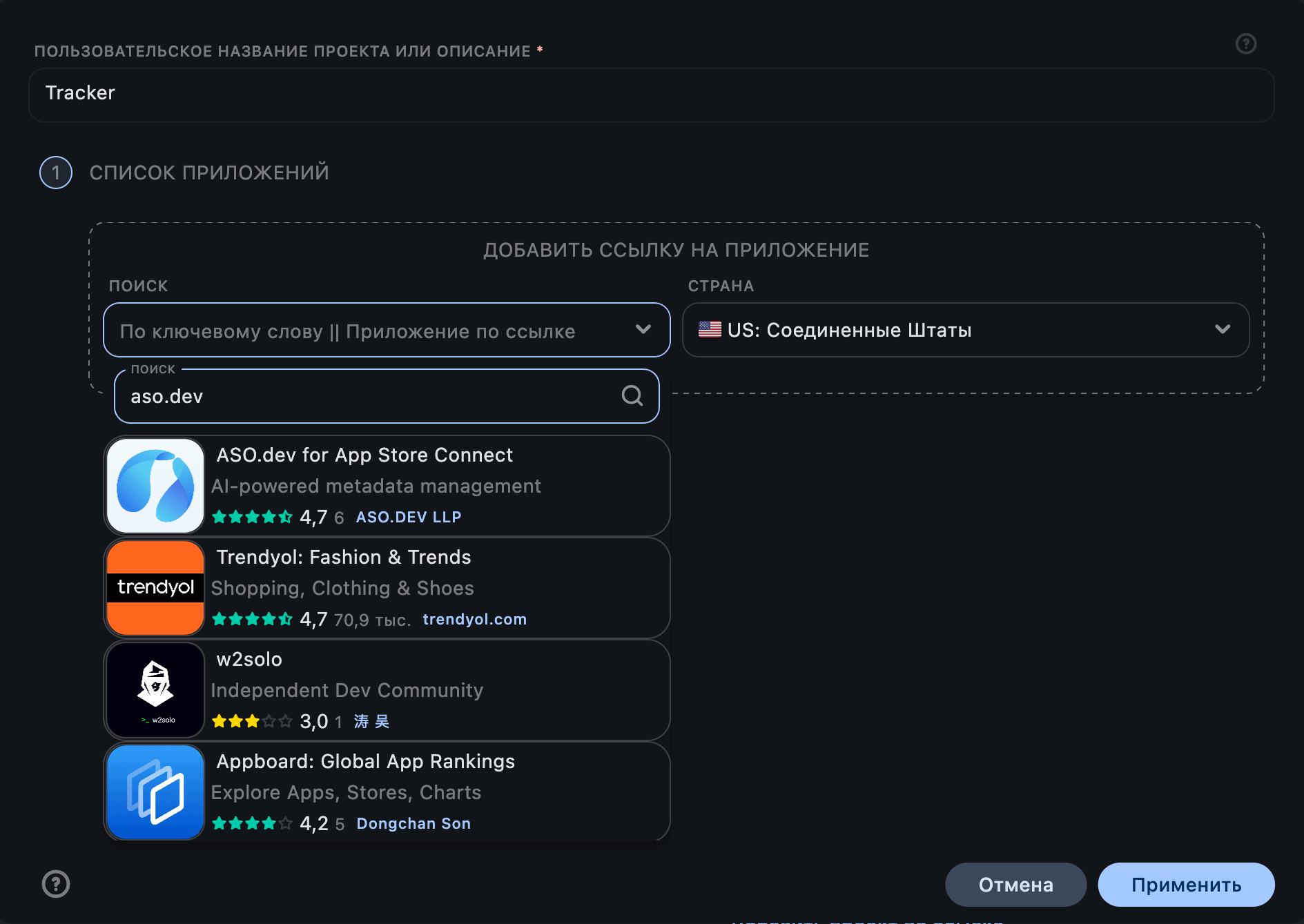This screenshot has height=924, width=1304.
Task: Click the magnifier icon in aso.dev search field
Action: [x=632, y=395]
